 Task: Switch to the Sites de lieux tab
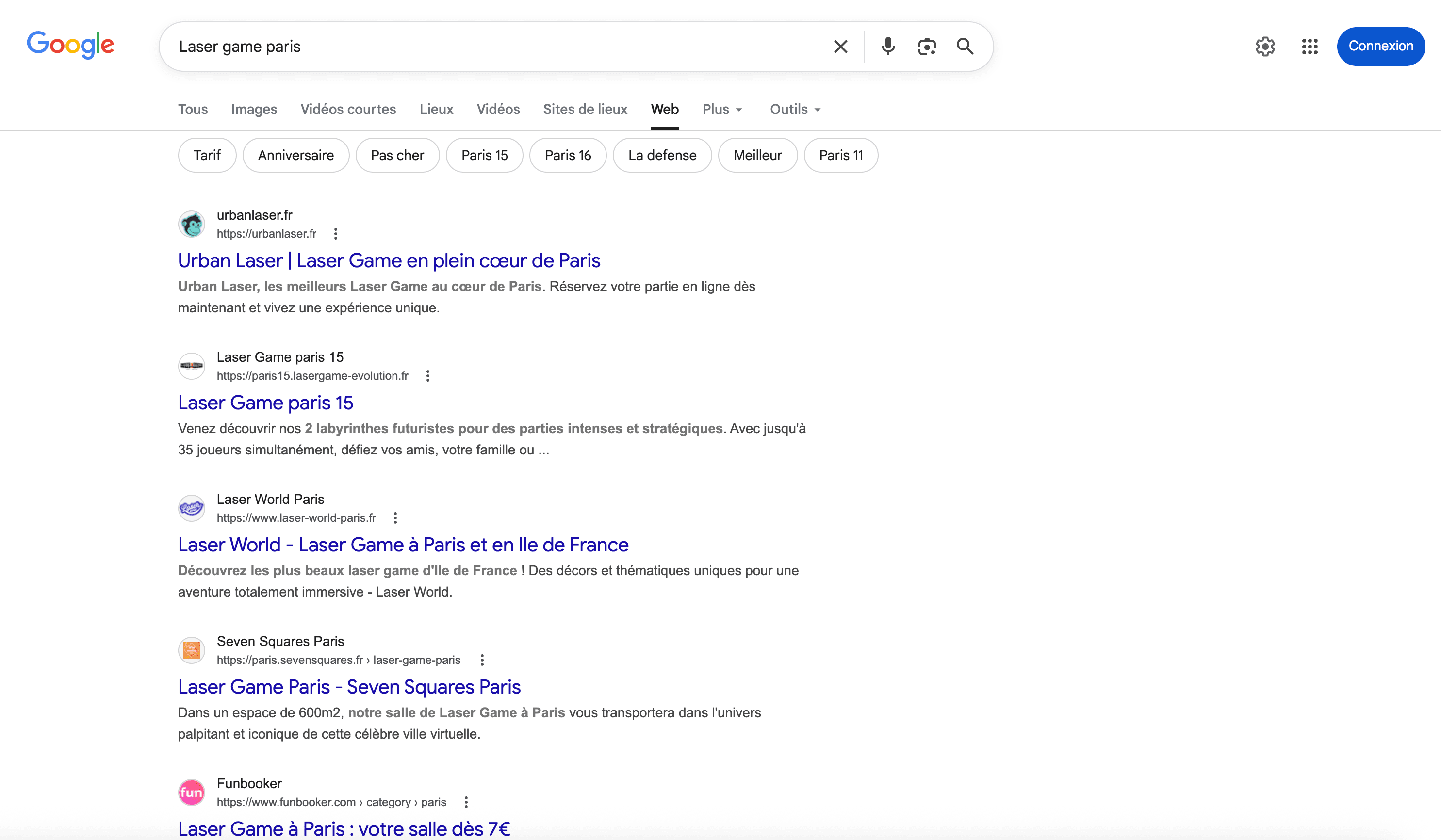pyautogui.click(x=585, y=109)
